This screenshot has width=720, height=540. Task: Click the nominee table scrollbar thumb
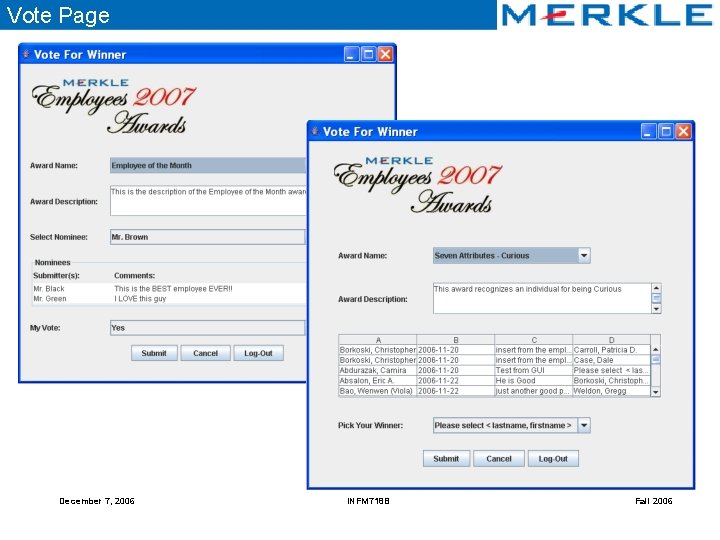coord(655,360)
